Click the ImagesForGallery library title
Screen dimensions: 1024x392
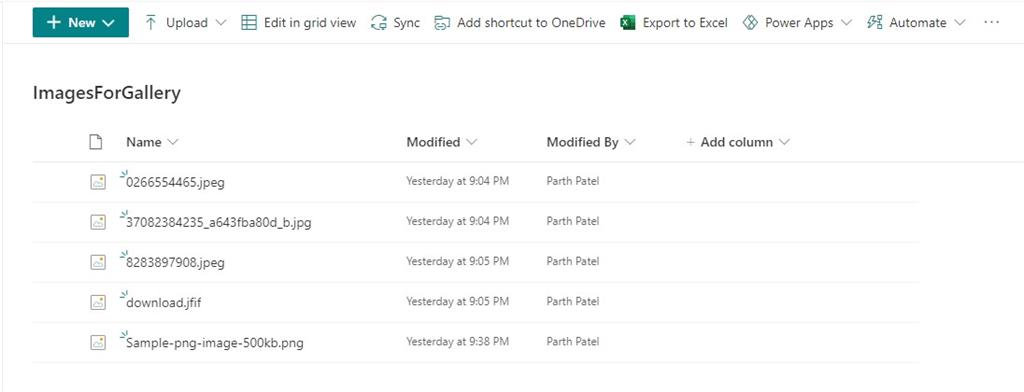(106, 93)
